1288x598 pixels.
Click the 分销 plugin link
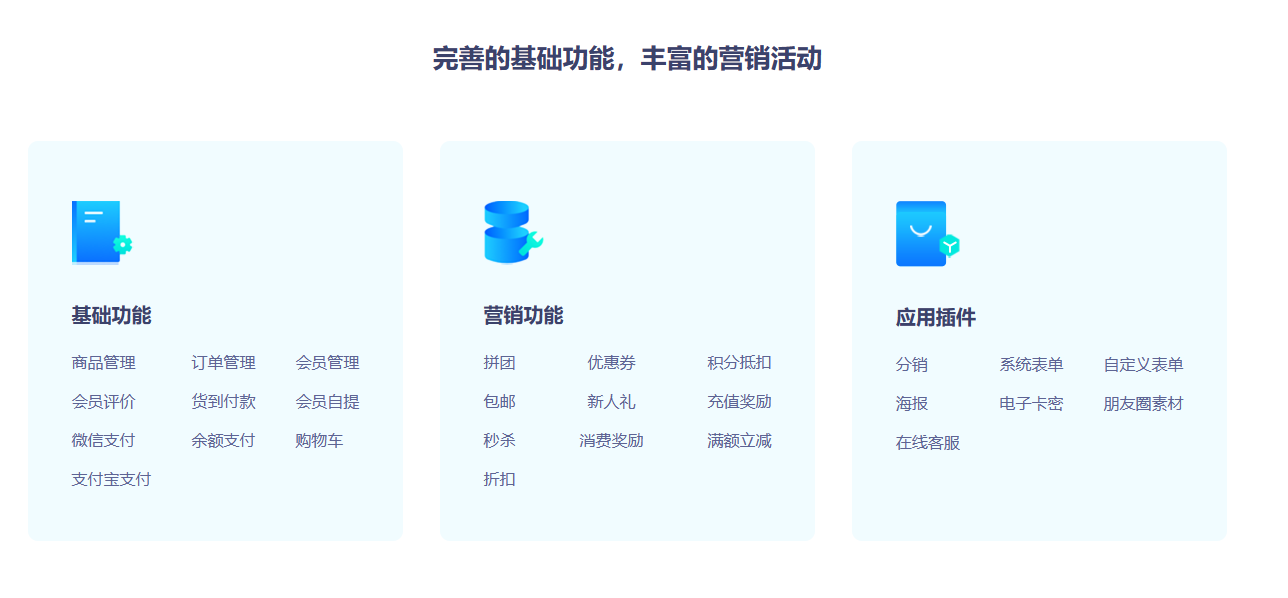(x=911, y=365)
